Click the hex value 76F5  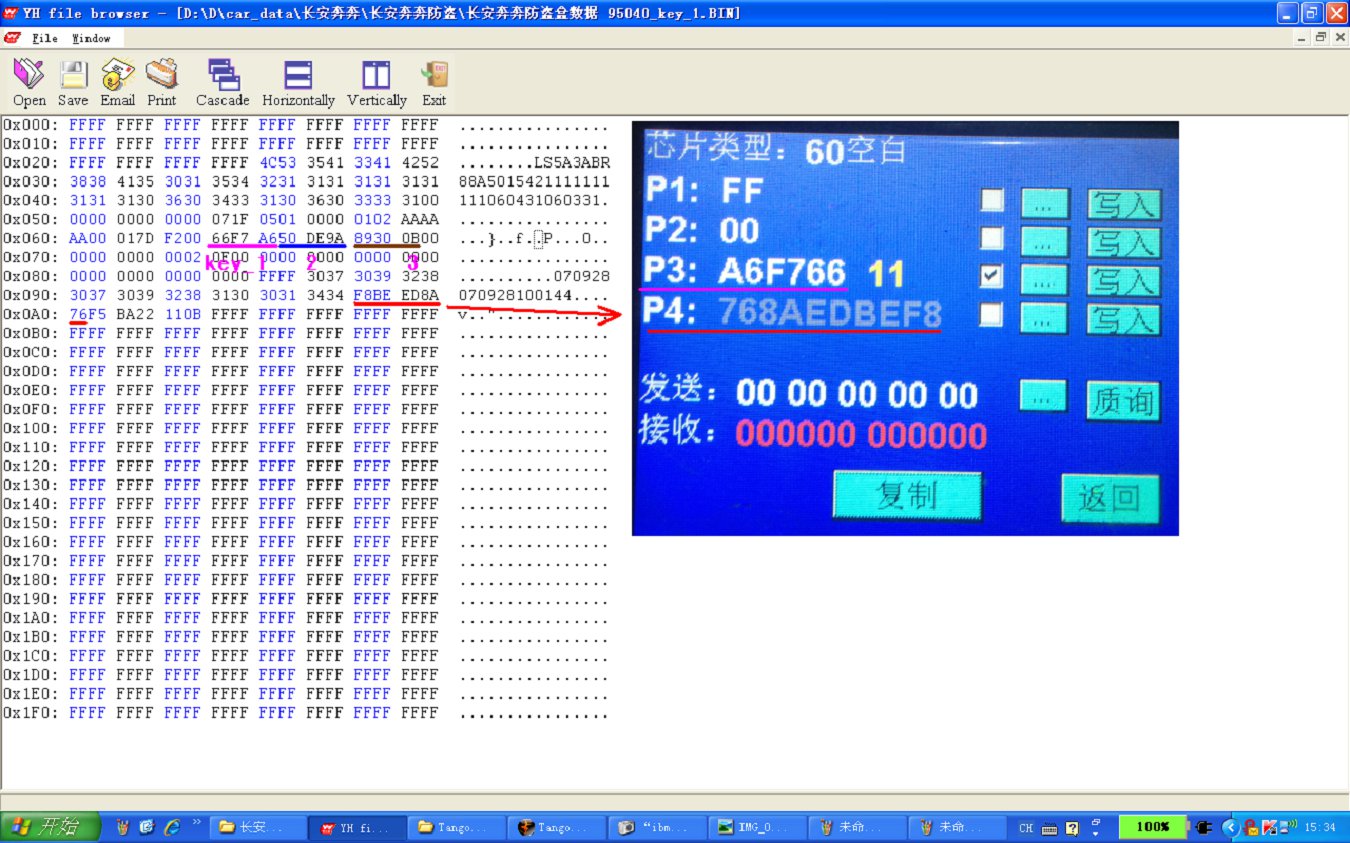[x=88, y=314]
